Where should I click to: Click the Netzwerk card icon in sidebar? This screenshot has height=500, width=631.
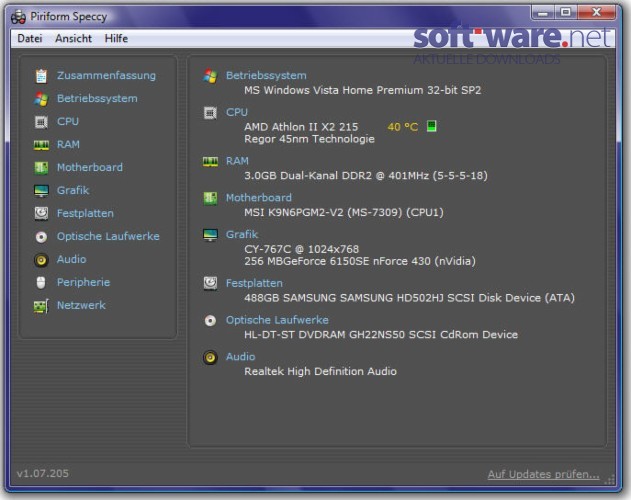tap(41, 306)
